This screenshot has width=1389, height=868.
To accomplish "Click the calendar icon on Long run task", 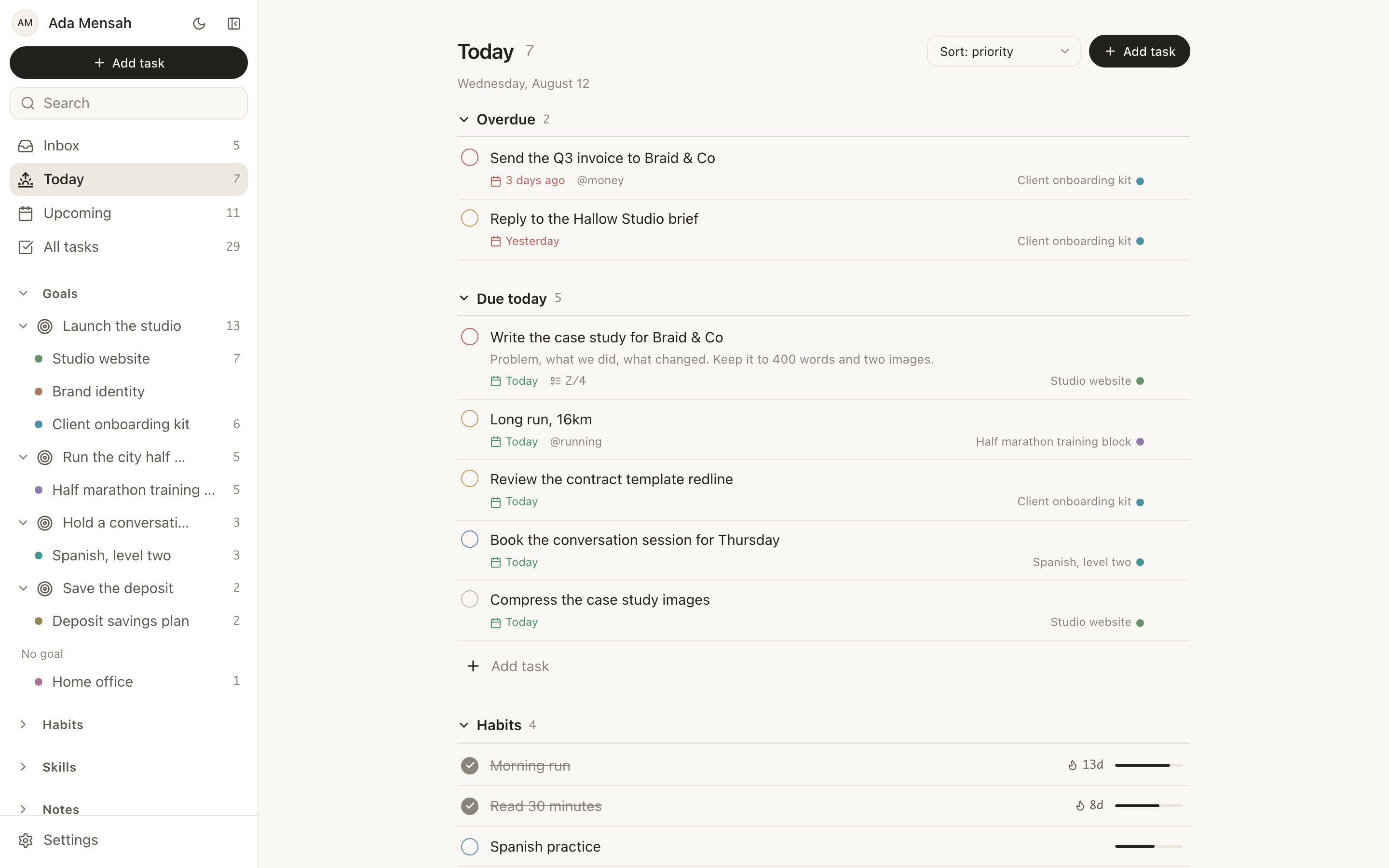I will point(496,442).
